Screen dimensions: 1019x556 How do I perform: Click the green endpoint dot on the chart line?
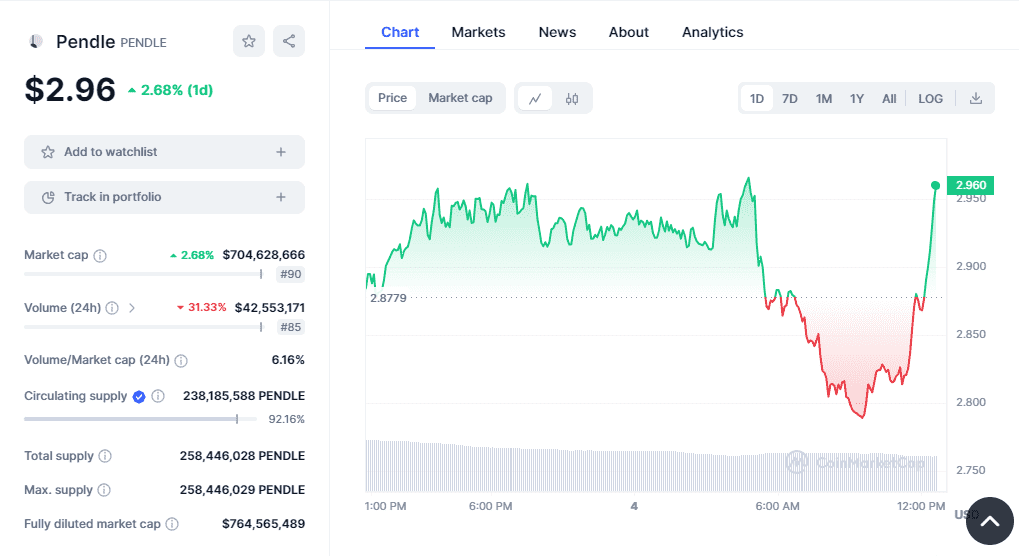(x=935, y=186)
